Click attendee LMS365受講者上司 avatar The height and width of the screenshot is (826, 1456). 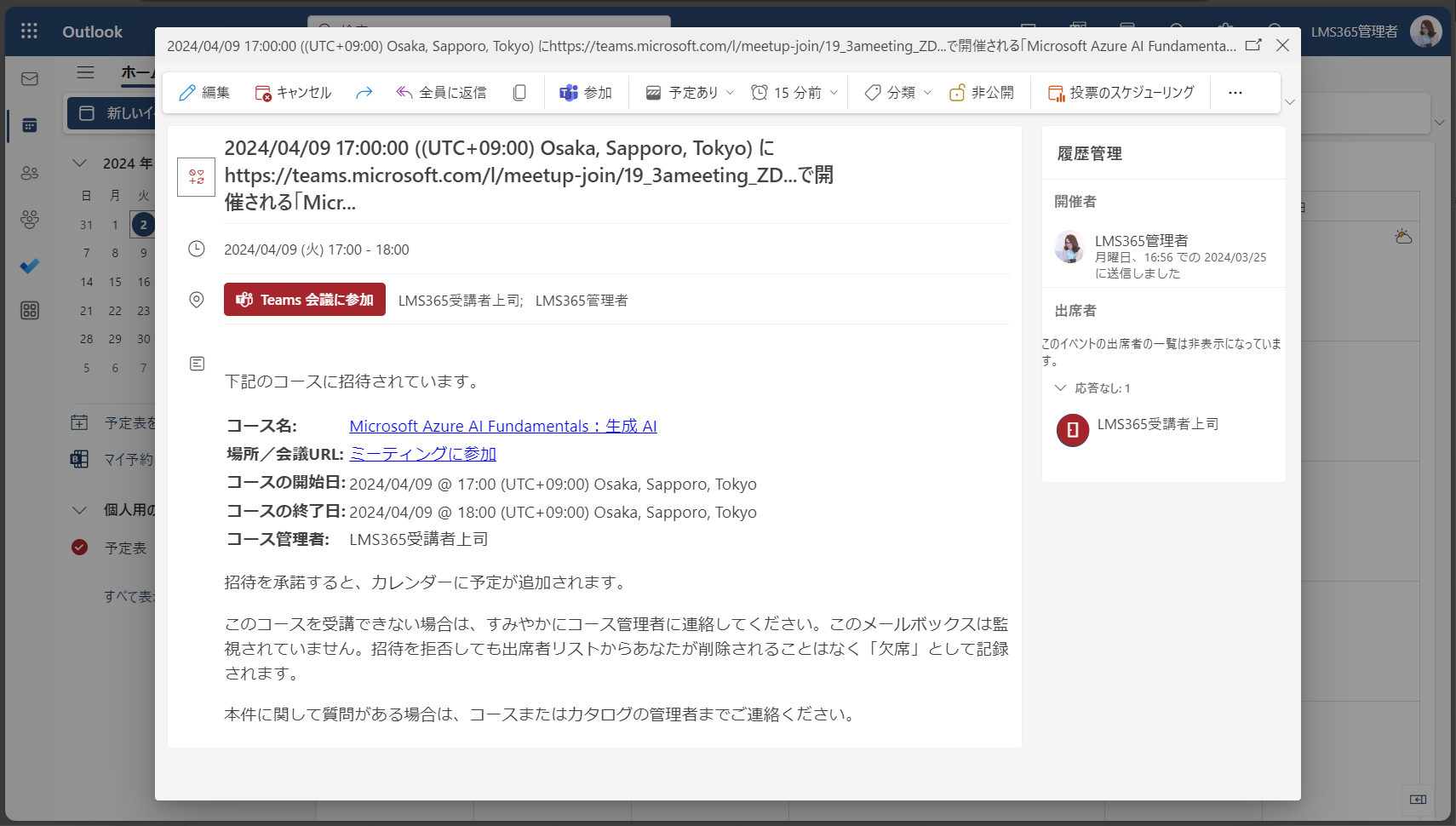pos(1073,430)
